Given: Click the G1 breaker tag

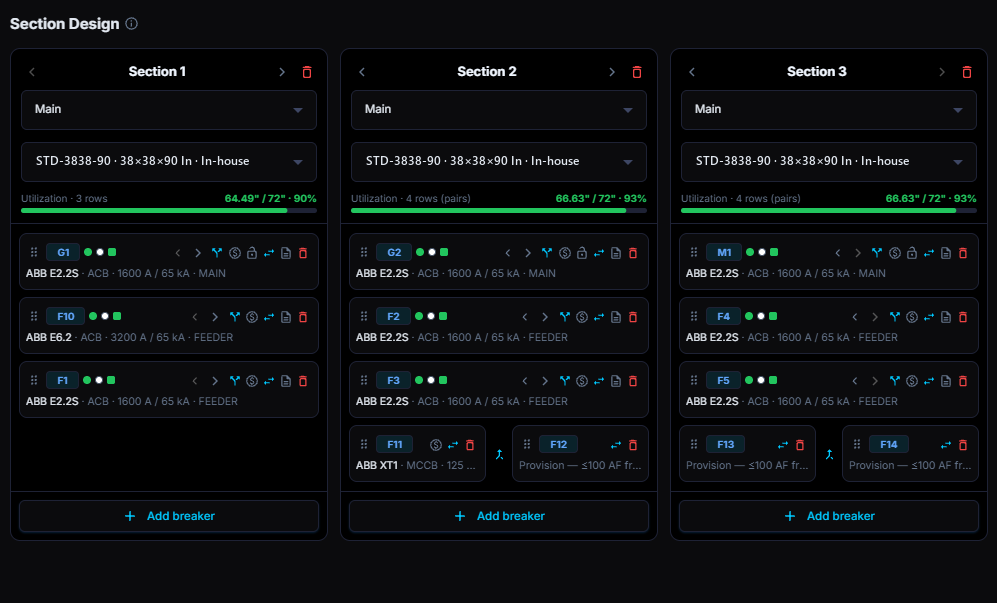Looking at the screenshot, I should tap(63, 253).
